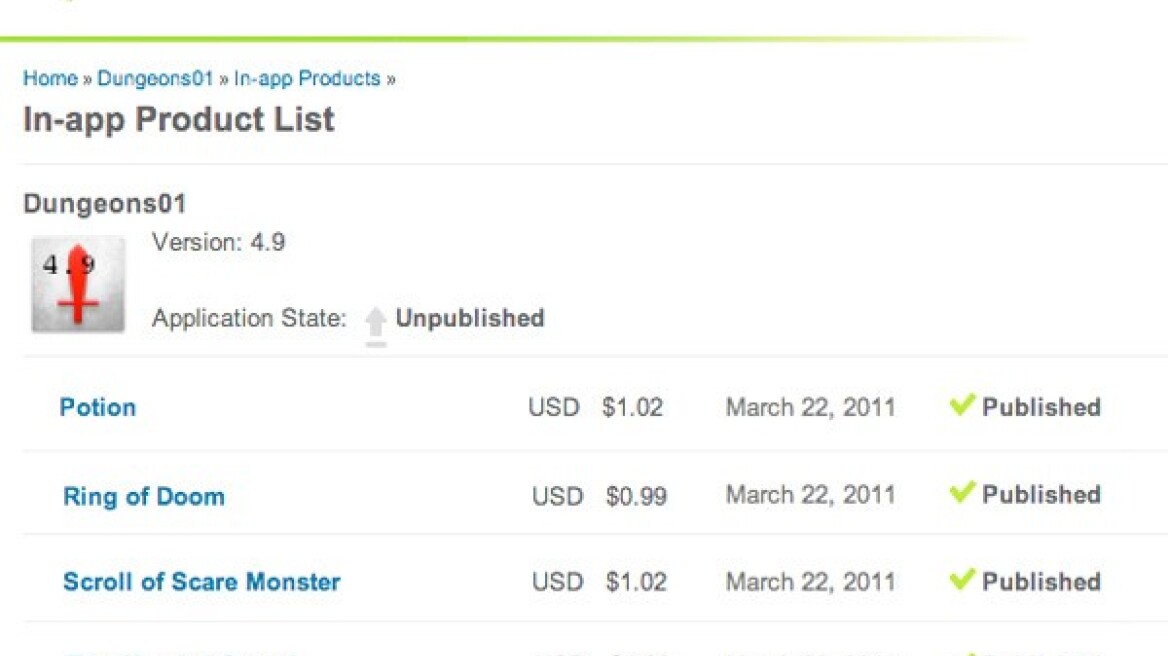The image size is (1168, 656).
Task: Click the Unpublished application state label
Action: (470, 319)
